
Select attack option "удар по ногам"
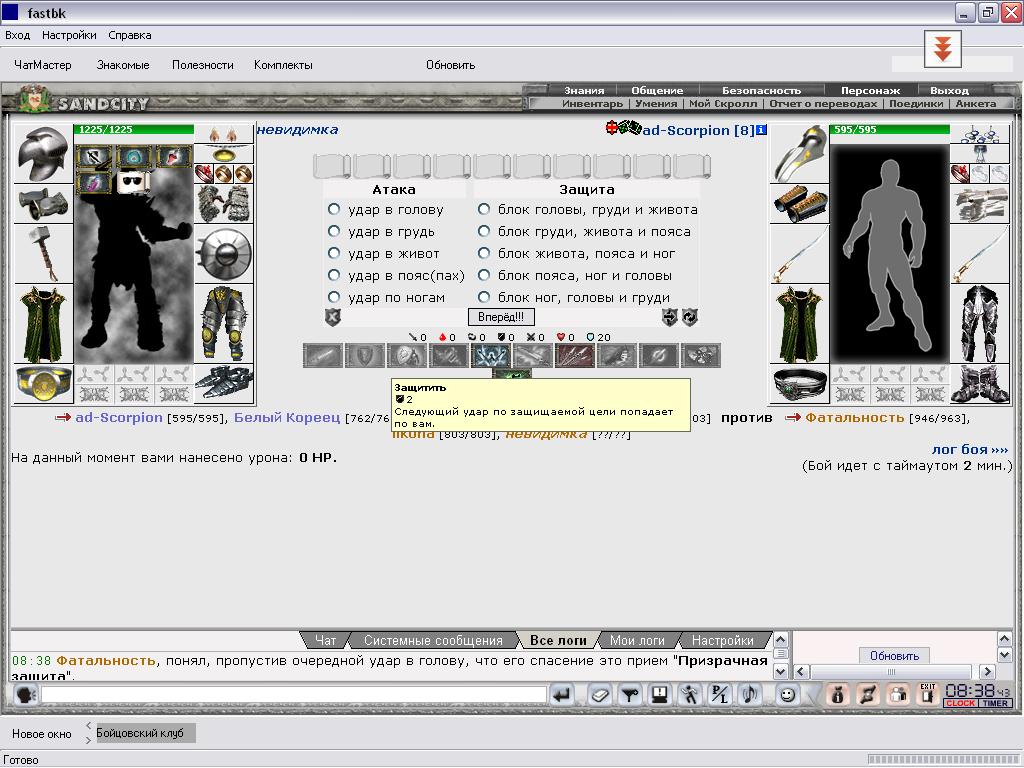pos(334,298)
